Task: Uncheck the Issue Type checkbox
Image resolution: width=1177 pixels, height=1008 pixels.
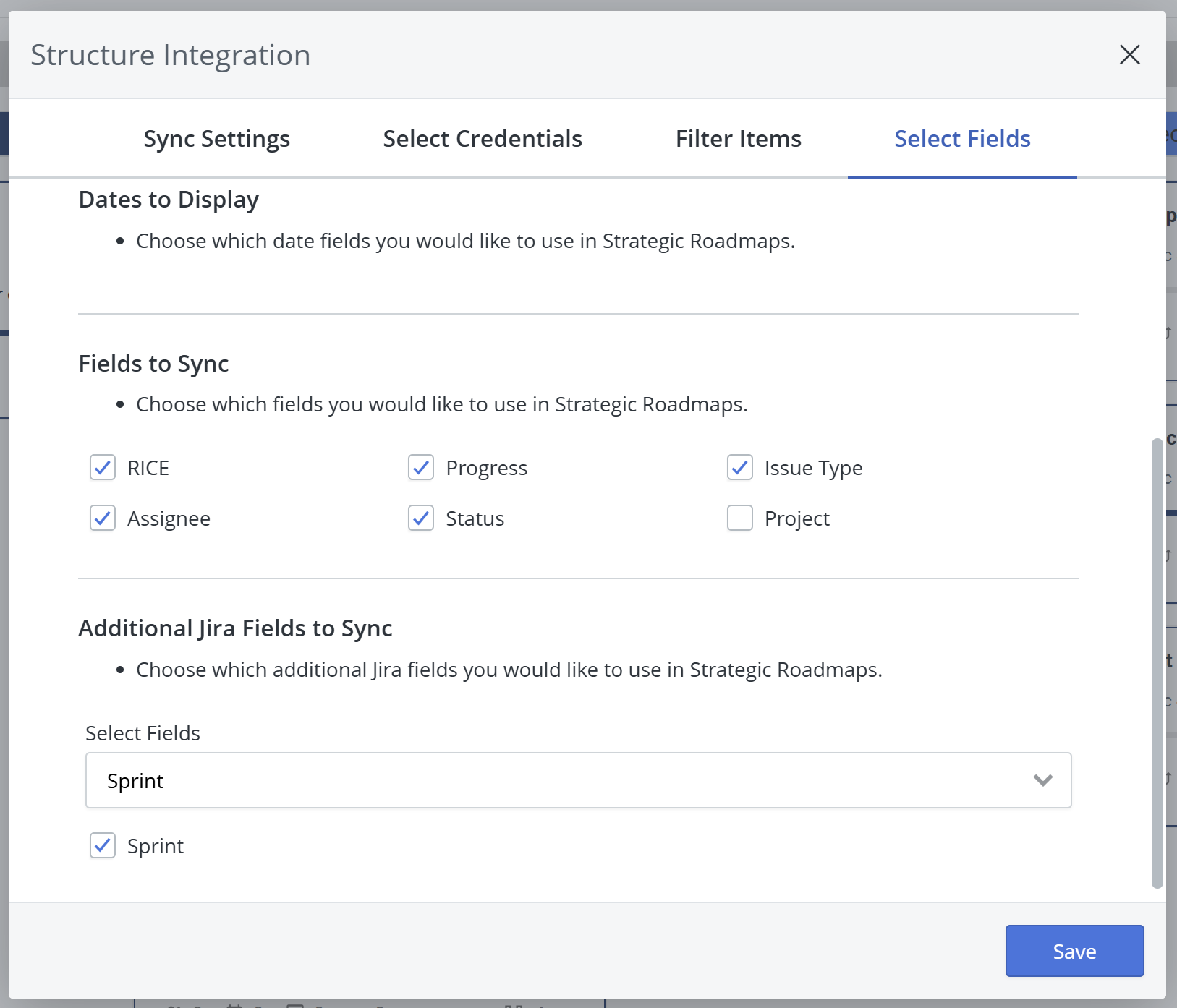Action: coord(739,468)
